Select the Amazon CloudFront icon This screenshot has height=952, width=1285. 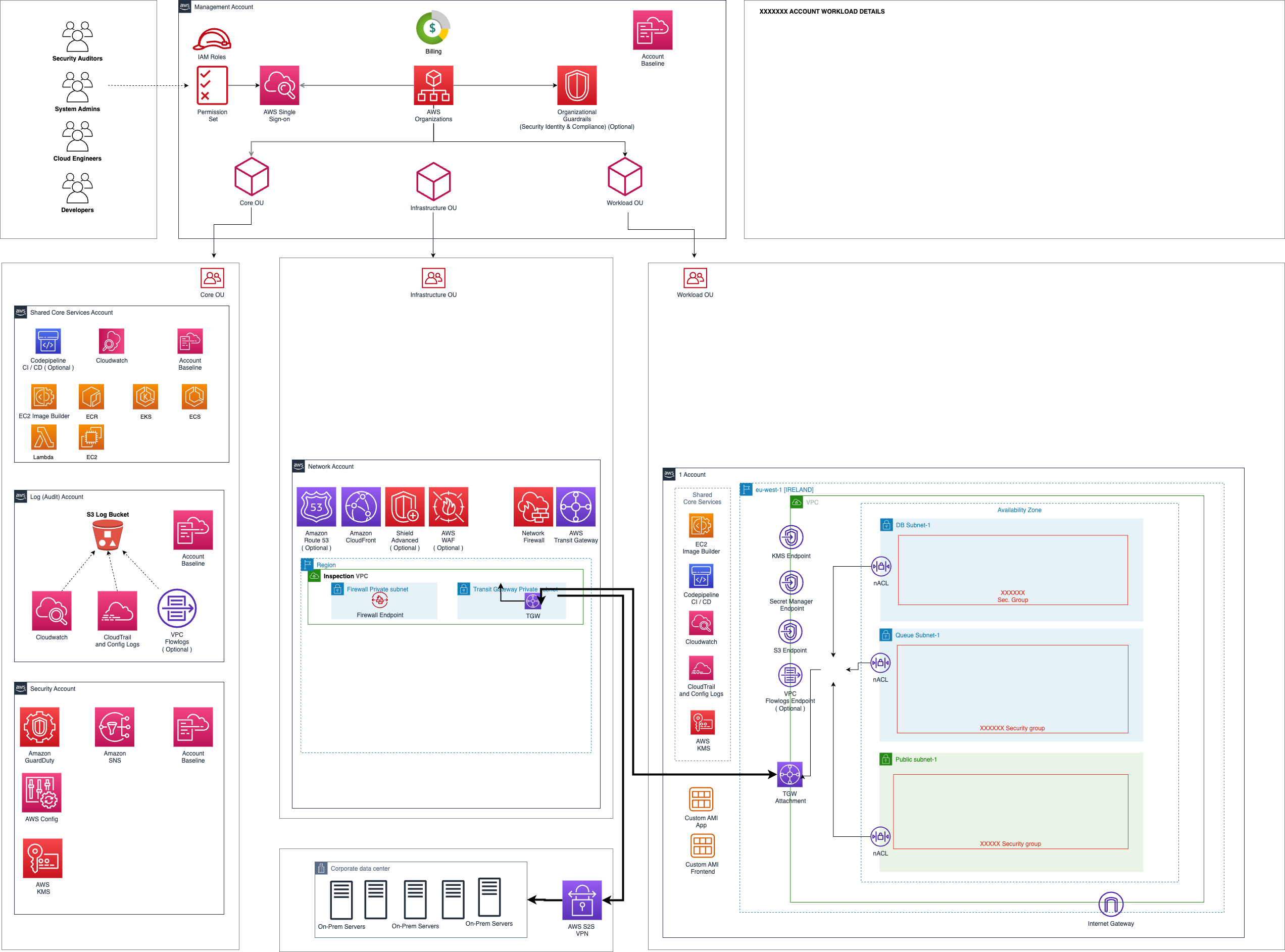pos(361,507)
